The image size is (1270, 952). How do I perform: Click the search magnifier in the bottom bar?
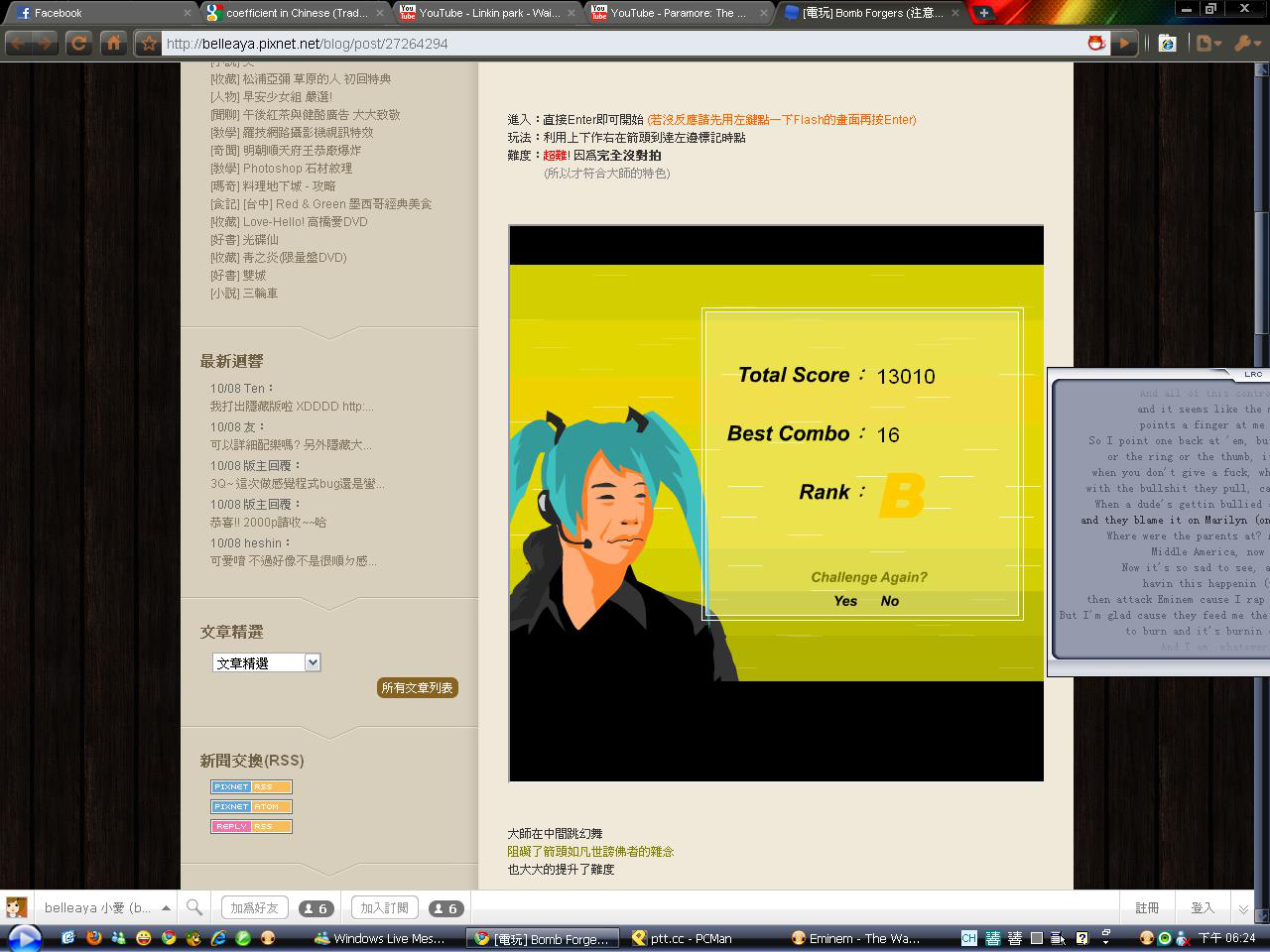(x=194, y=907)
